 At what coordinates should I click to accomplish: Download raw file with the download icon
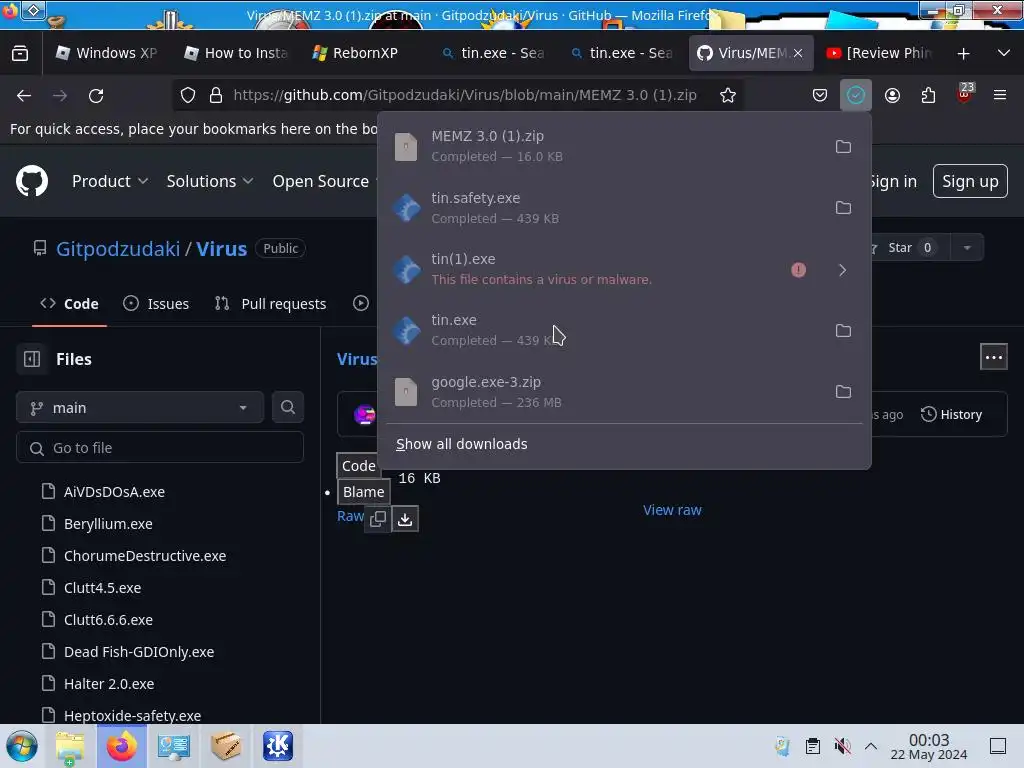(405, 519)
